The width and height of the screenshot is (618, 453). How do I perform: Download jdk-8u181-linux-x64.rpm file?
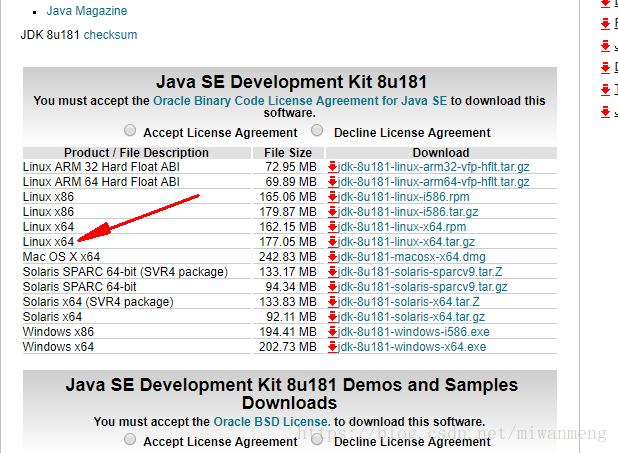(402, 227)
